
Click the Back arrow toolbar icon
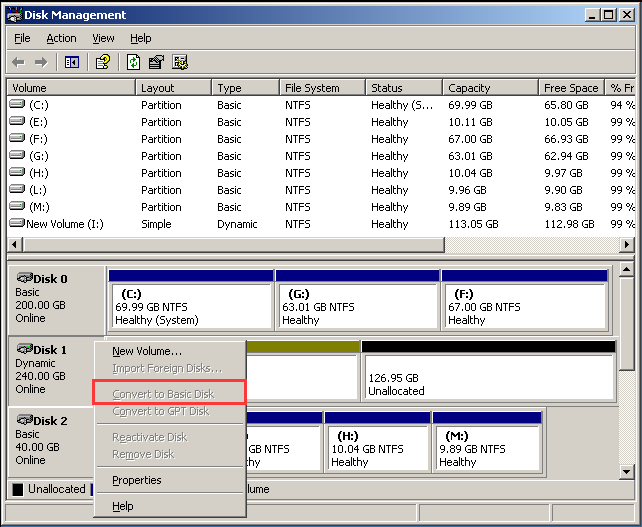coord(18,63)
